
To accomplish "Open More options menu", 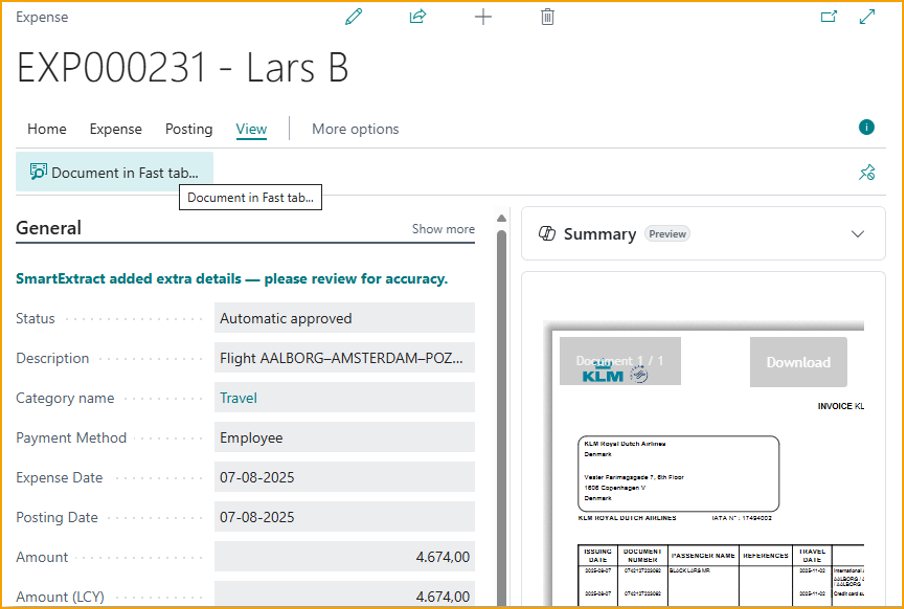I will pos(355,129).
